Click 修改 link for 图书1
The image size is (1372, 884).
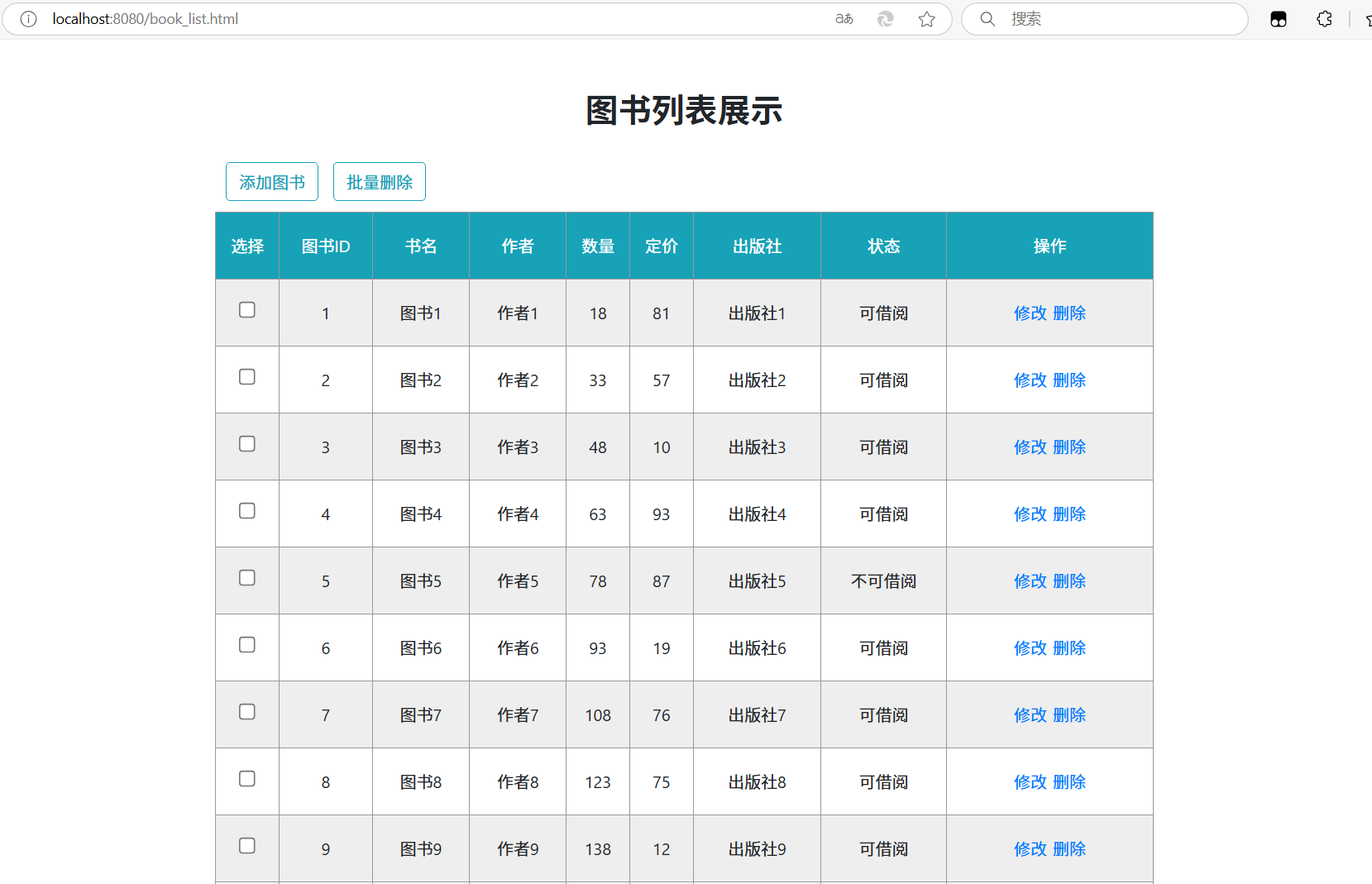click(1030, 313)
